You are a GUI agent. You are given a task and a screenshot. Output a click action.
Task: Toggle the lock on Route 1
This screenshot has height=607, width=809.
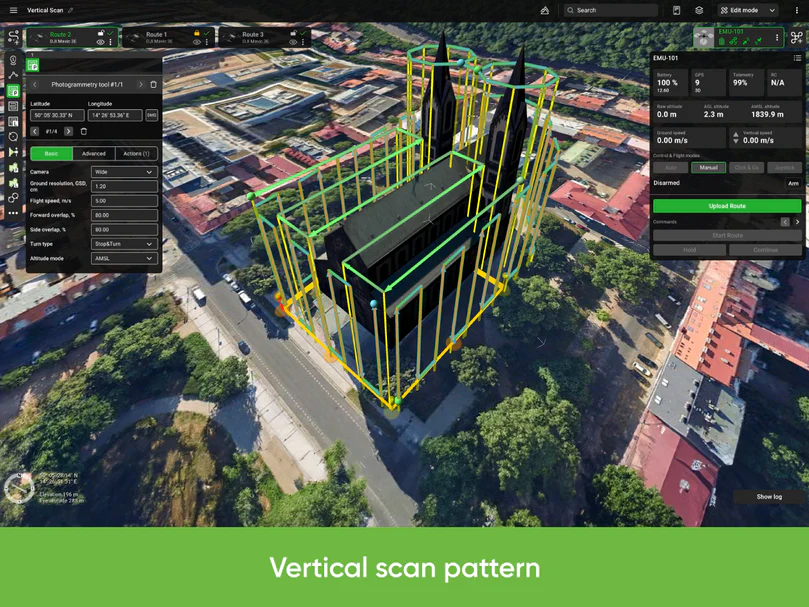tap(197, 33)
